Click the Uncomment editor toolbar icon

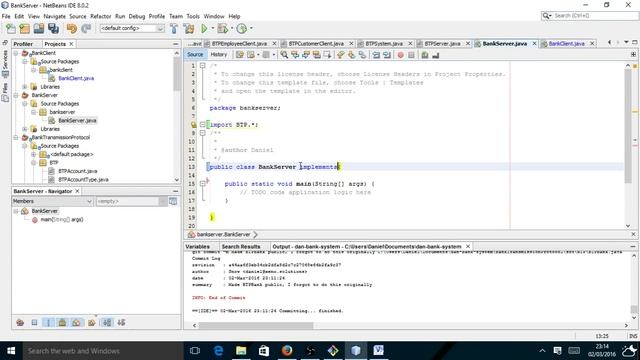[x=436, y=55]
